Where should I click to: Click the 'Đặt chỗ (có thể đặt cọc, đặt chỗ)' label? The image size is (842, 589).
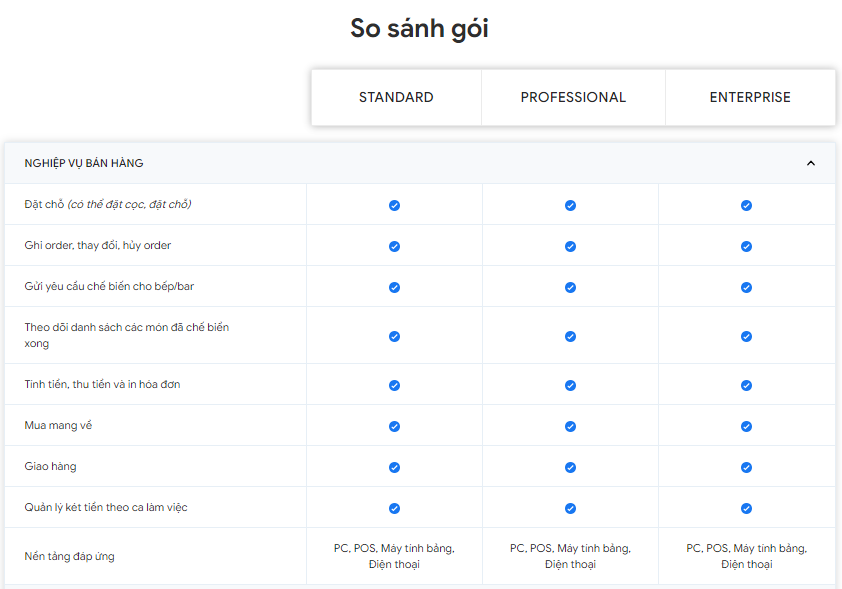coord(107,205)
